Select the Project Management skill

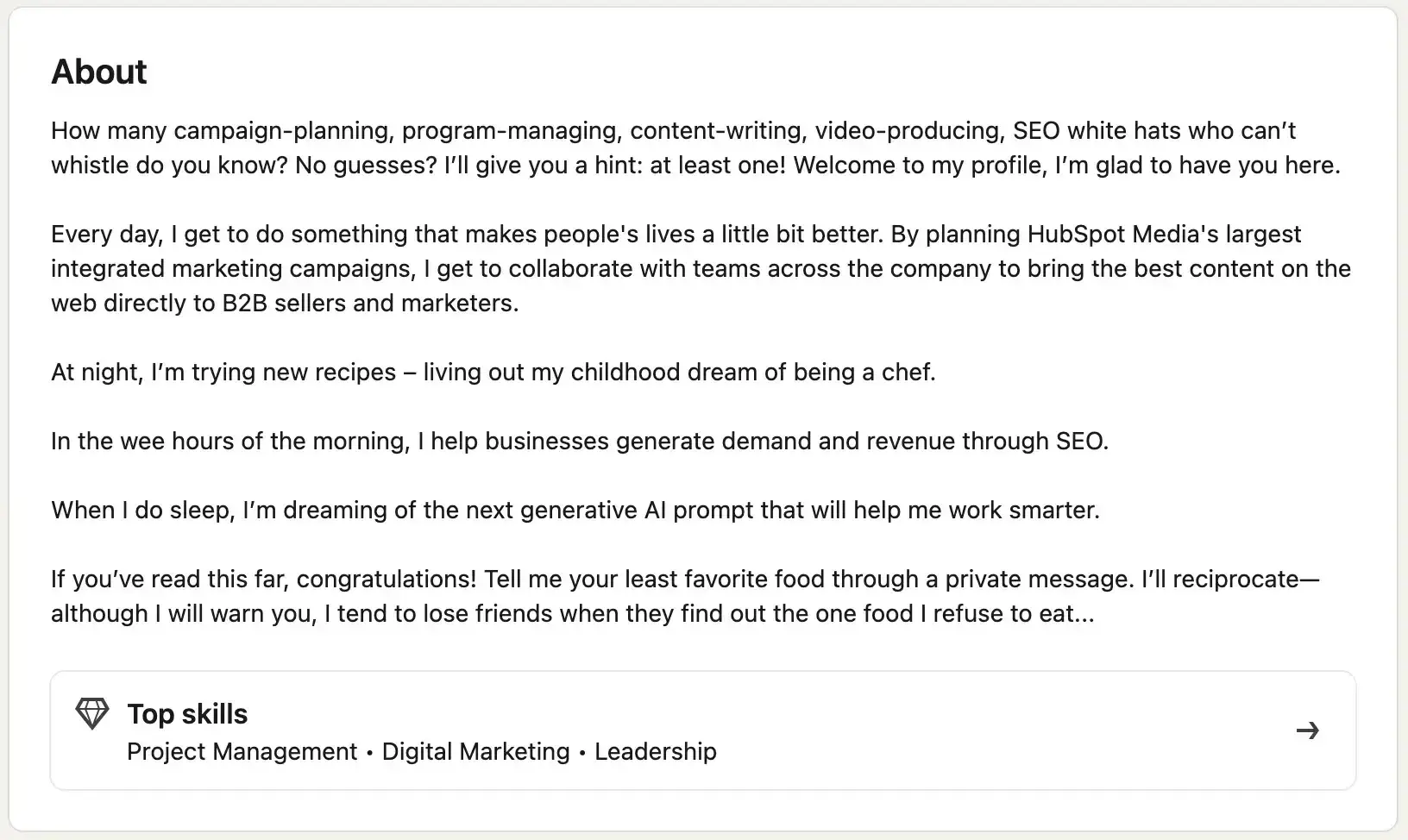click(242, 751)
